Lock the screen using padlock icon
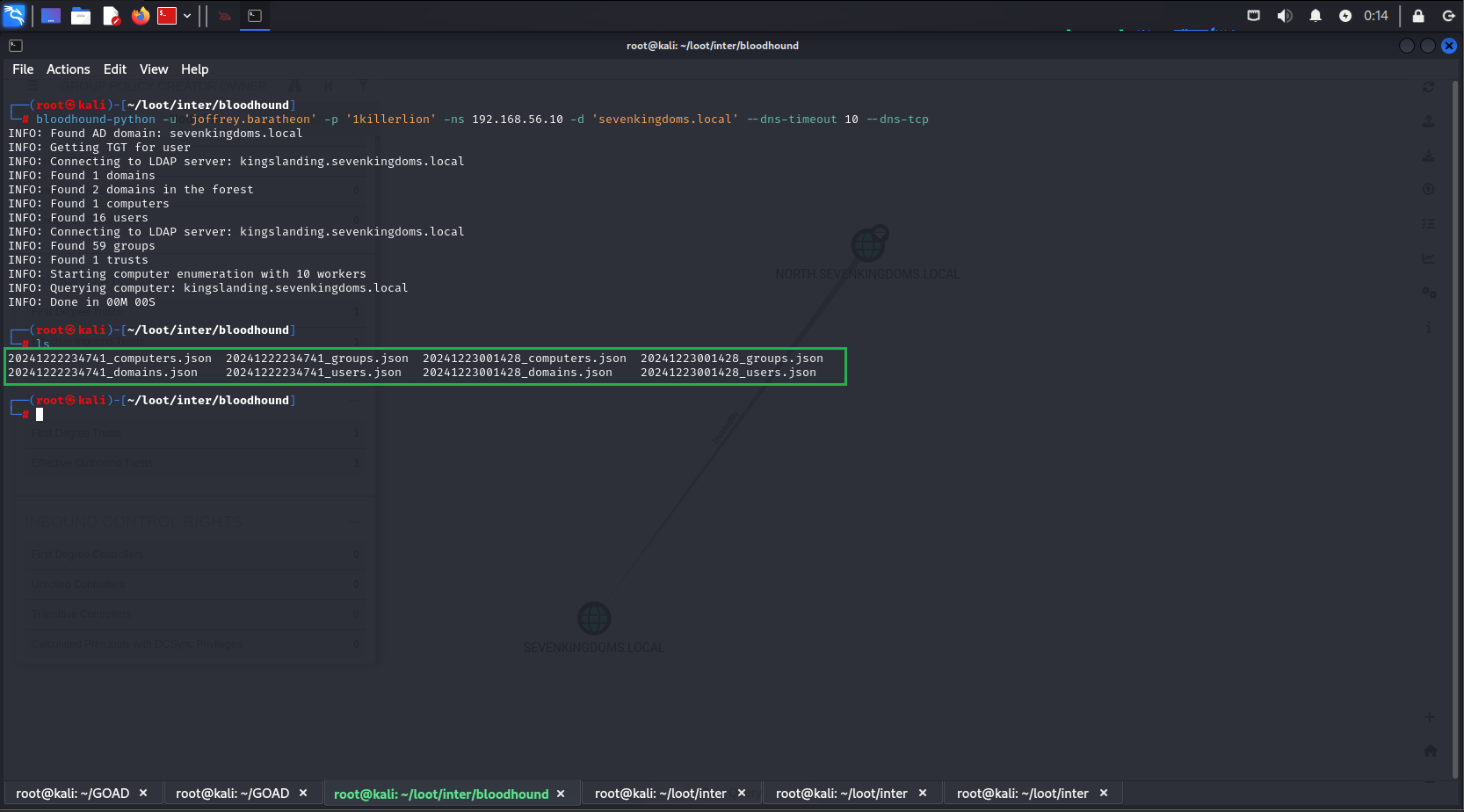The width and height of the screenshot is (1464, 812). (1418, 16)
